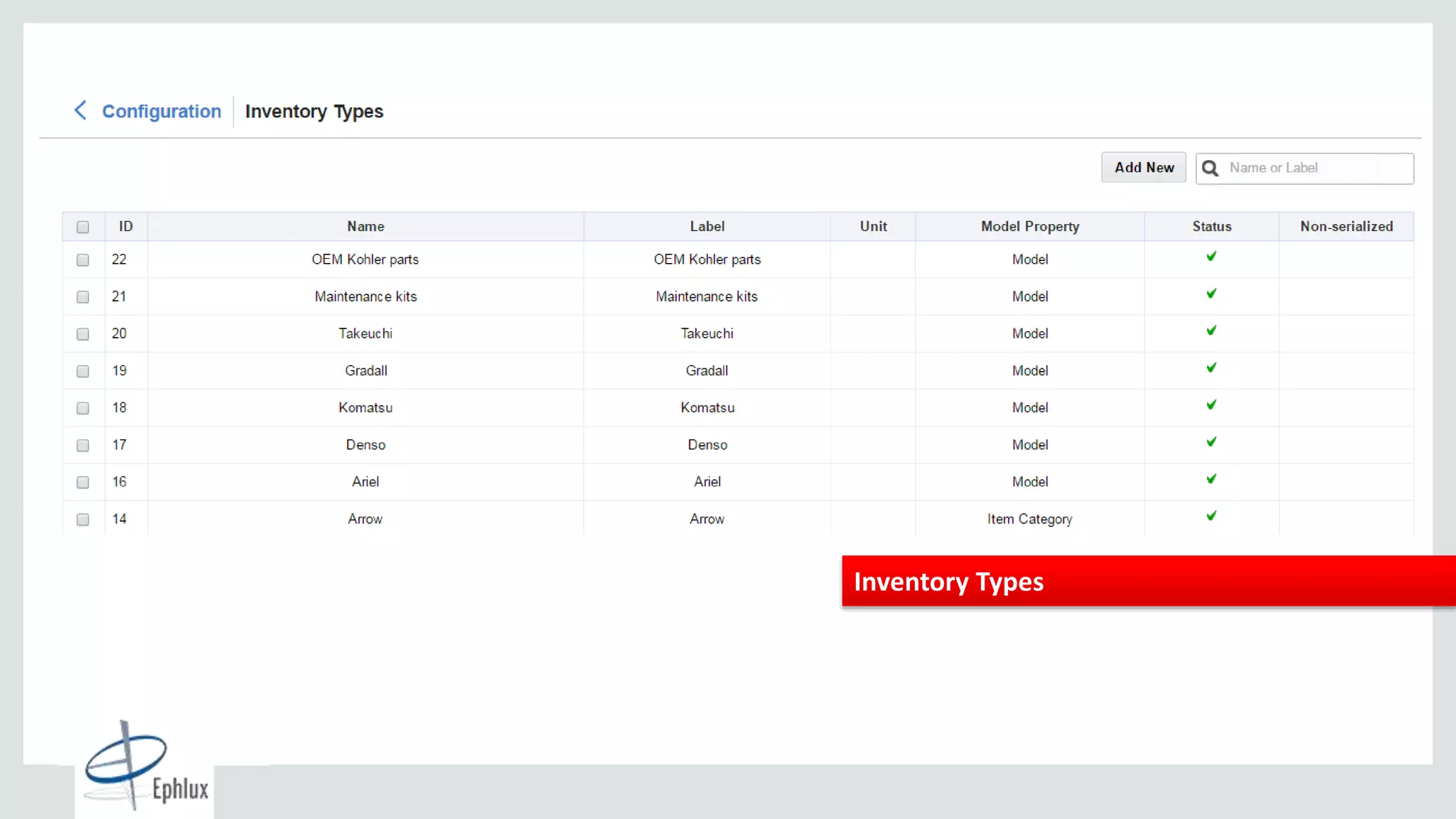
Task: Sort by the Name column header
Action: pyautogui.click(x=365, y=226)
